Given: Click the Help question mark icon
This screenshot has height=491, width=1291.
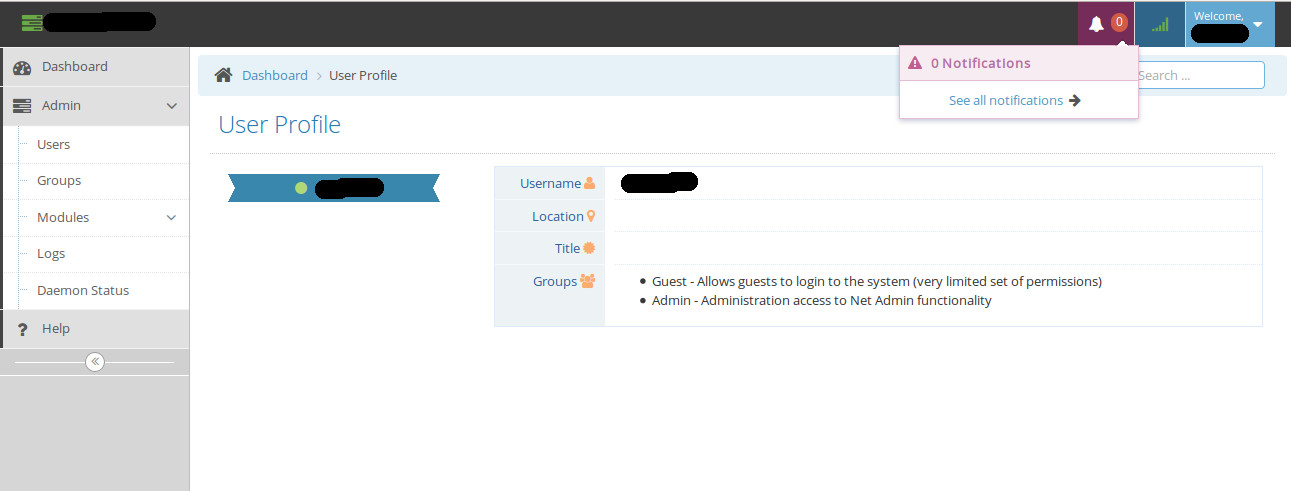Looking at the screenshot, I should (22, 330).
